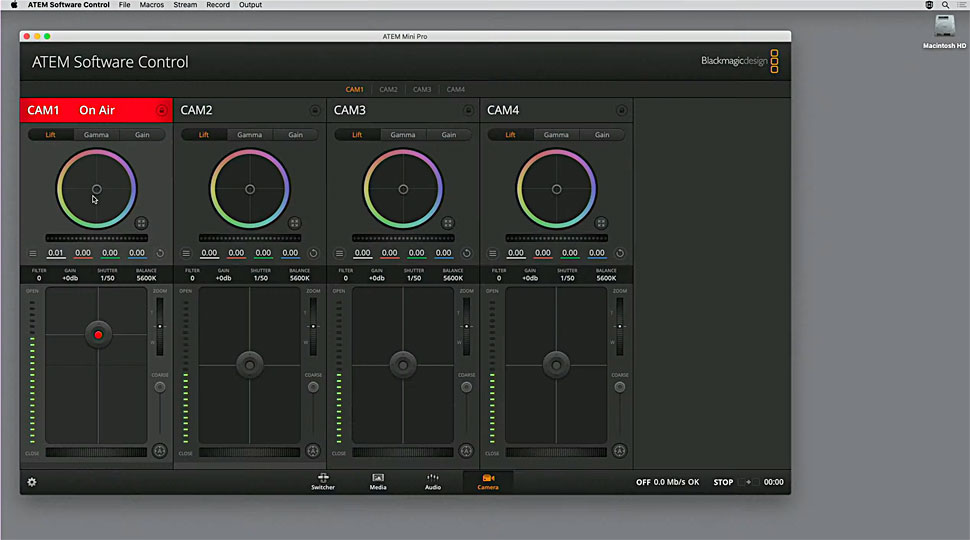970x540 pixels.
Task: Reset CAM3 color values with circular arrow
Action: (x=466, y=253)
